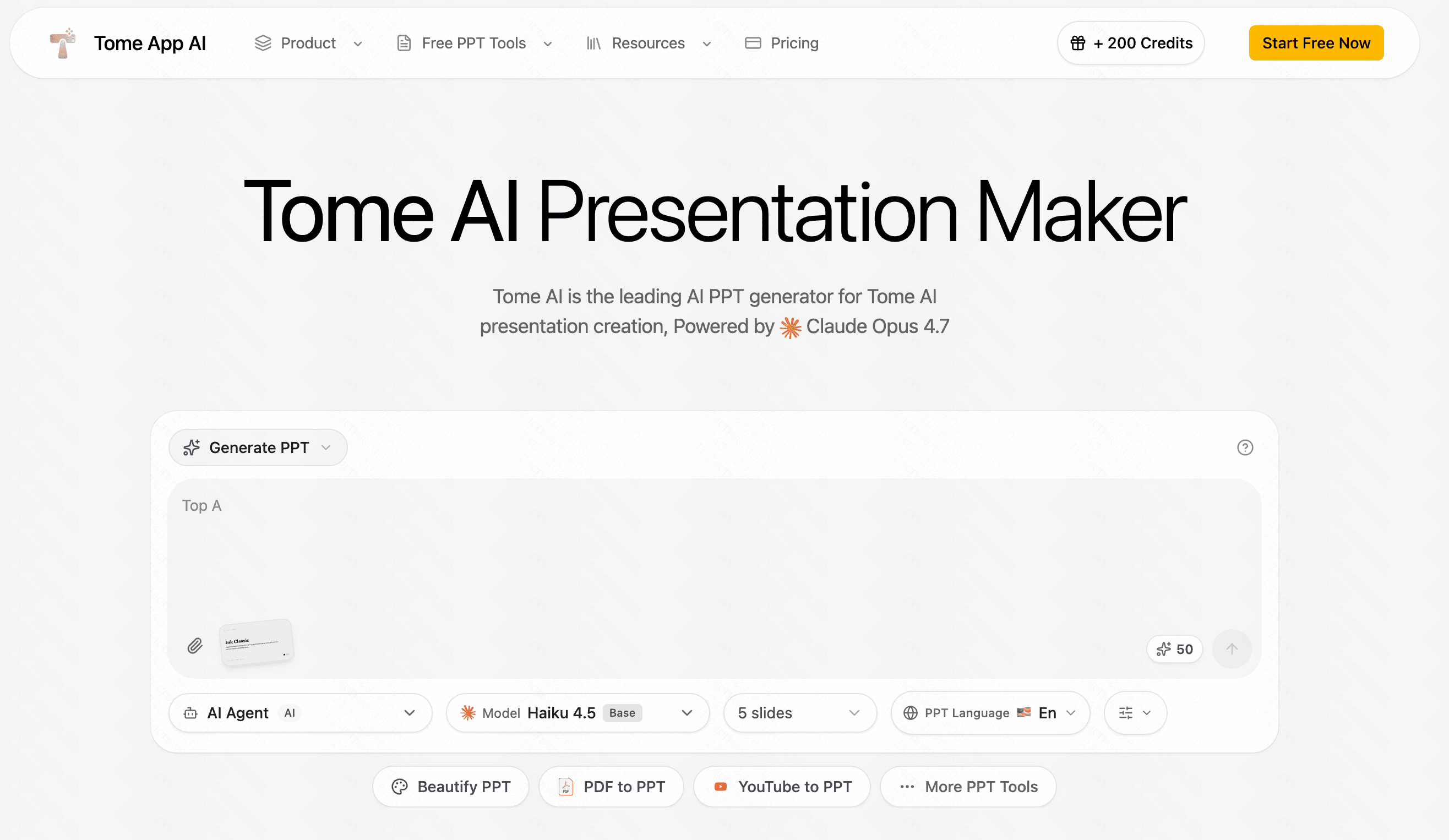Open the Product menu
The height and width of the screenshot is (840, 1449).
click(x=308, y=43)
